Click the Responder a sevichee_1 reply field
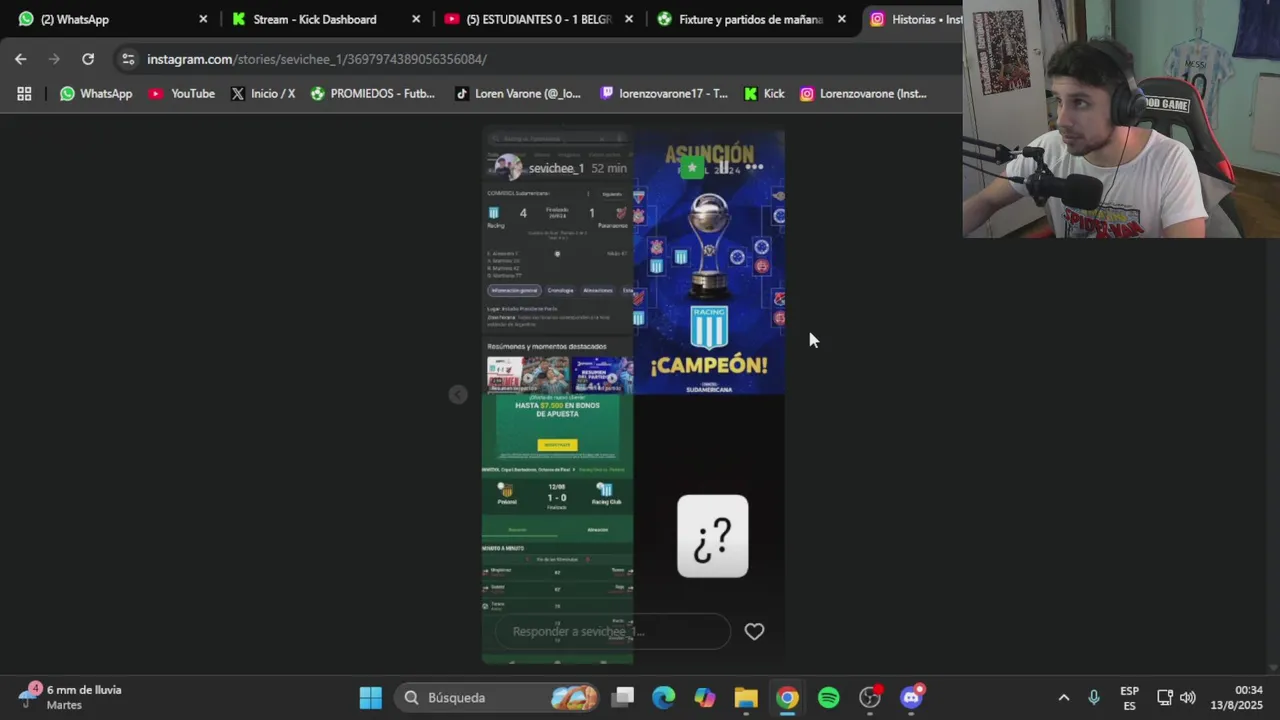This screenshot has height=720, width=1280. tap(612, 631)
